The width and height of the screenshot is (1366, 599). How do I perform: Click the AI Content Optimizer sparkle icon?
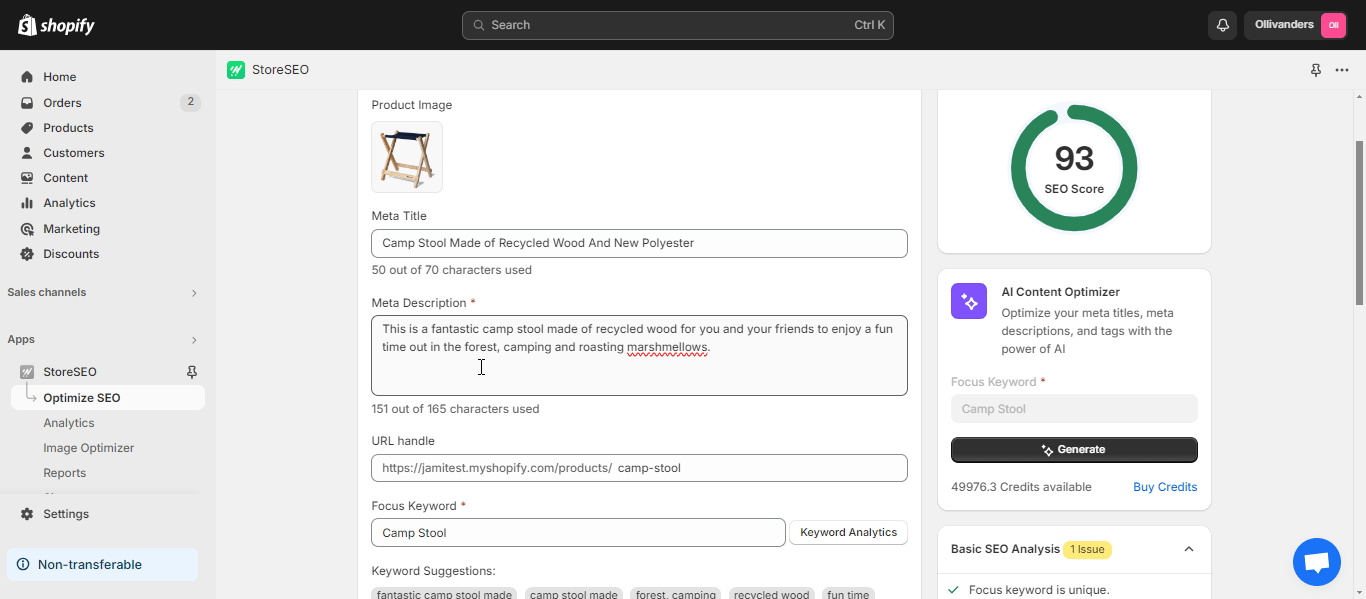(969, 301)
